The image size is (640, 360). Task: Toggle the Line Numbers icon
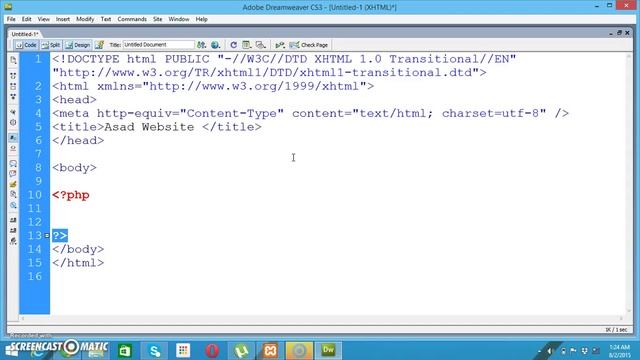[x=13, y=138]
